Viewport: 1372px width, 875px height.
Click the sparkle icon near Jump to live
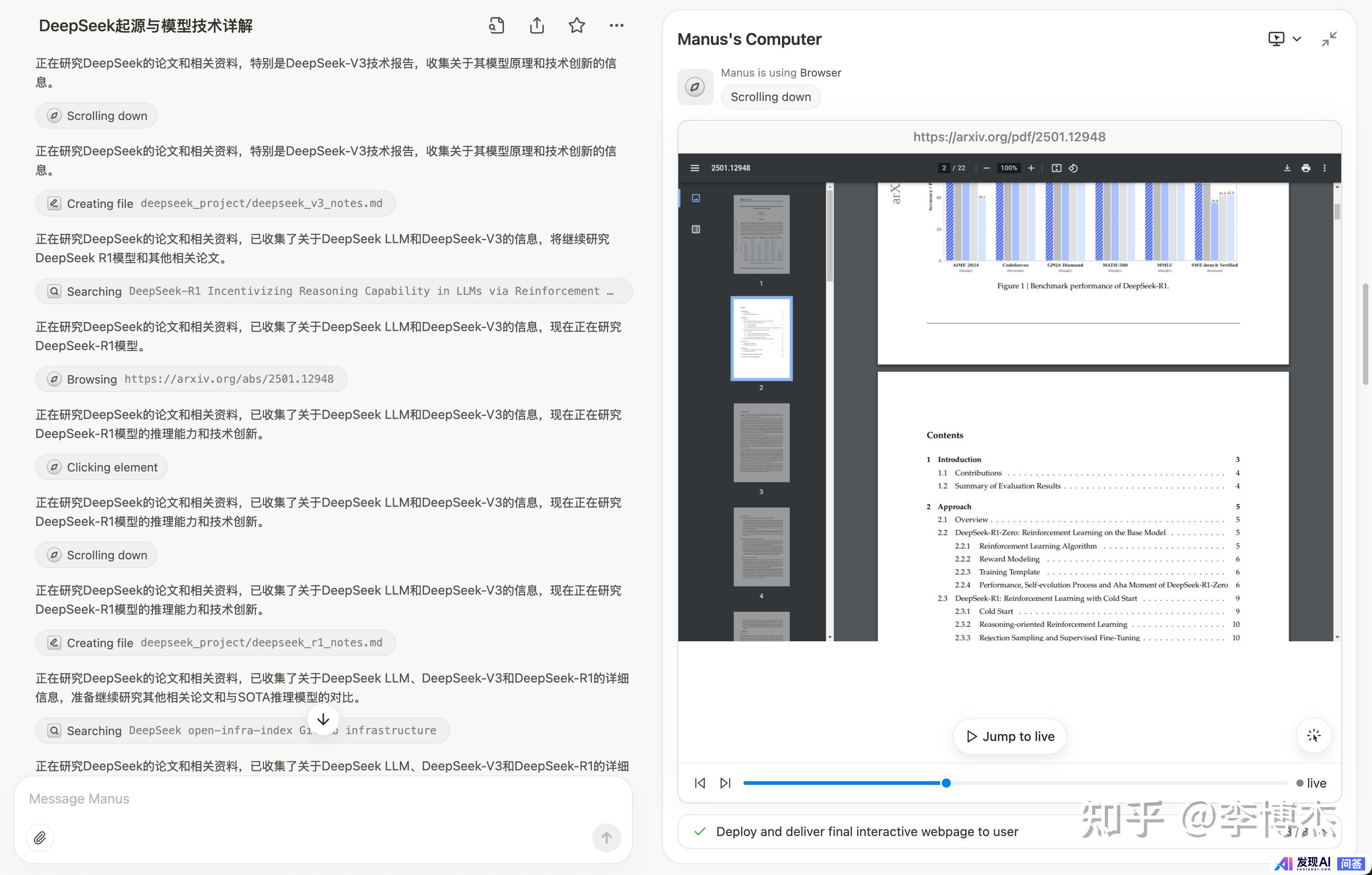pos(1313,736)
